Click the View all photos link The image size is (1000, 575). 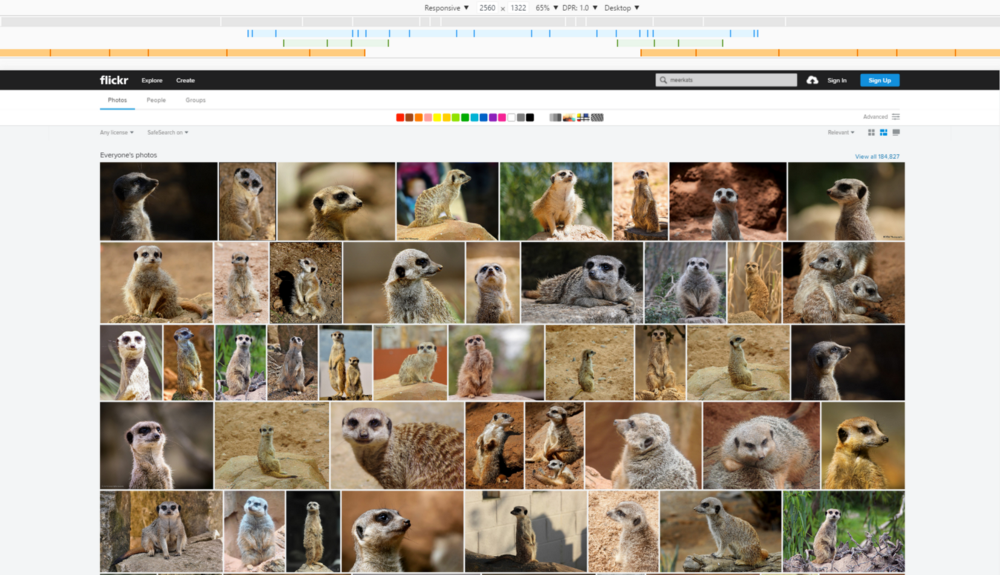coord(877,157)
